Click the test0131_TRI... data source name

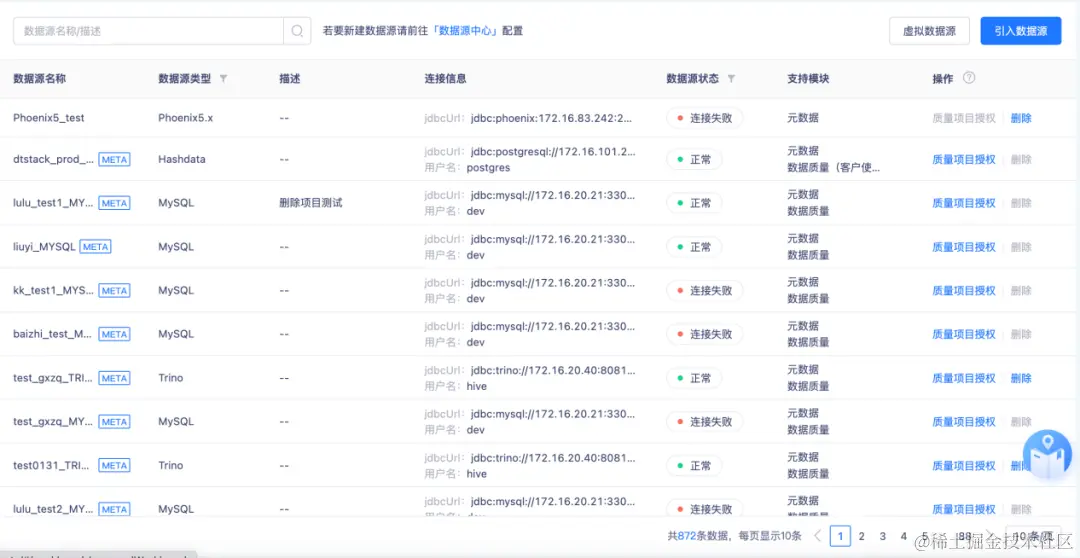tap(51, 466)
